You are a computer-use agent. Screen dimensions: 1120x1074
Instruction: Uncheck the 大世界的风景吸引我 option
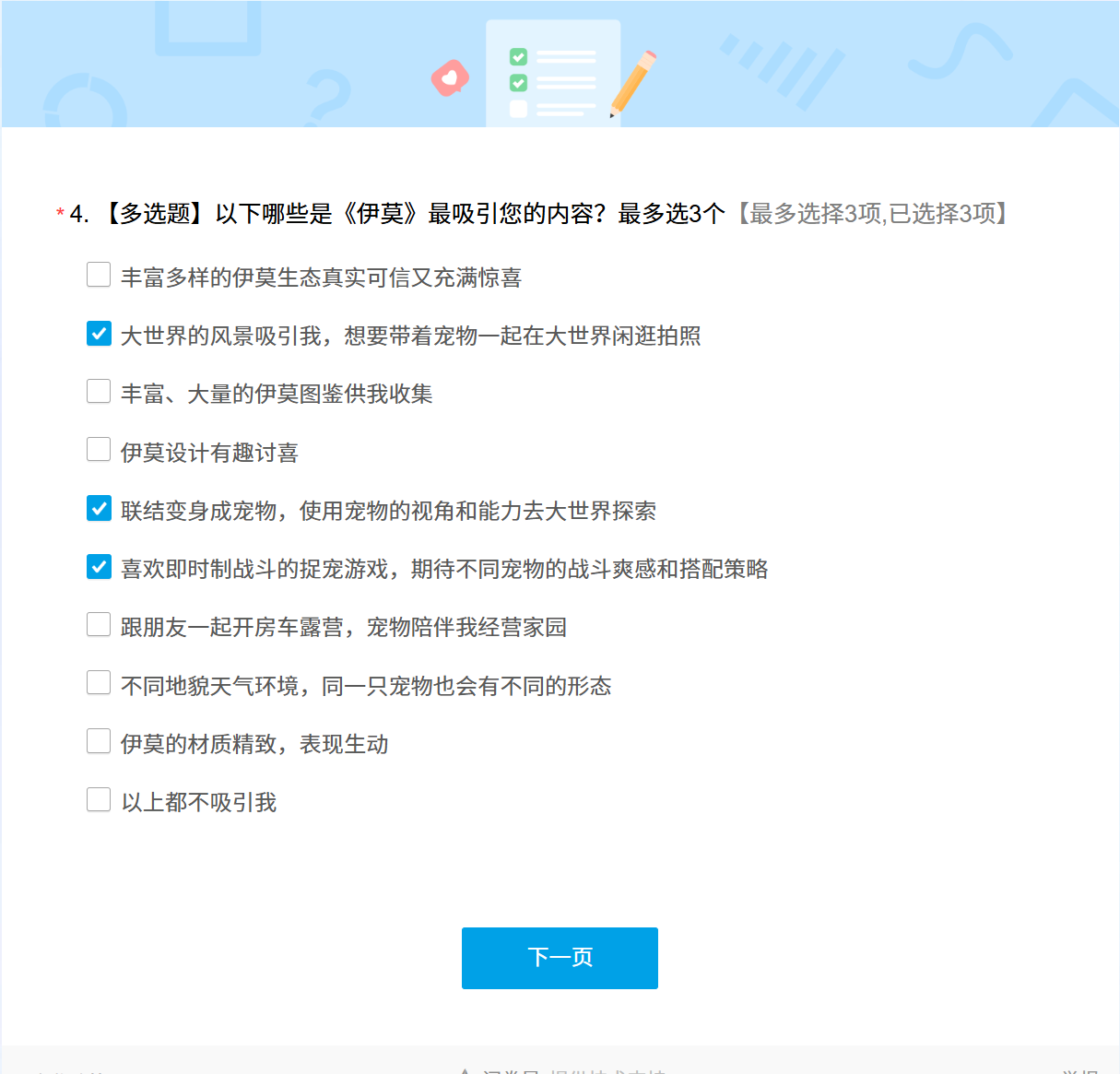(x=99, y=334)
